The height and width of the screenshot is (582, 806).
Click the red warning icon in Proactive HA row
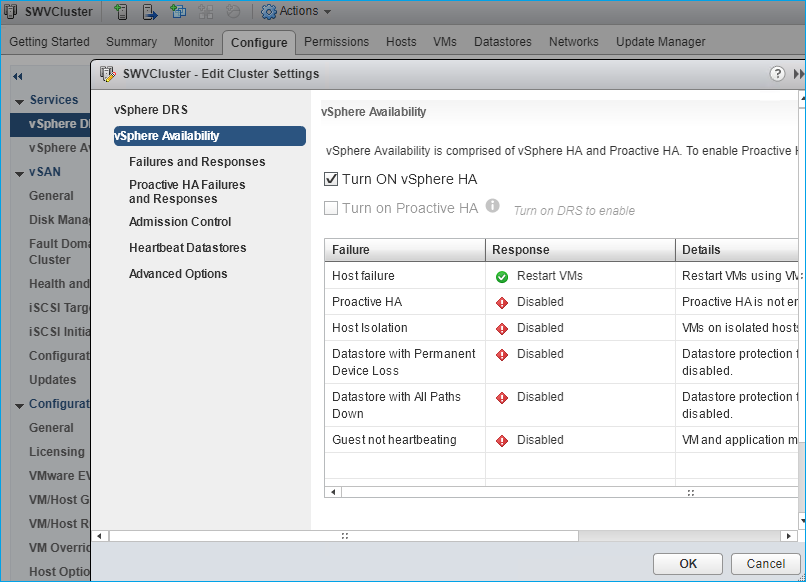502,303
